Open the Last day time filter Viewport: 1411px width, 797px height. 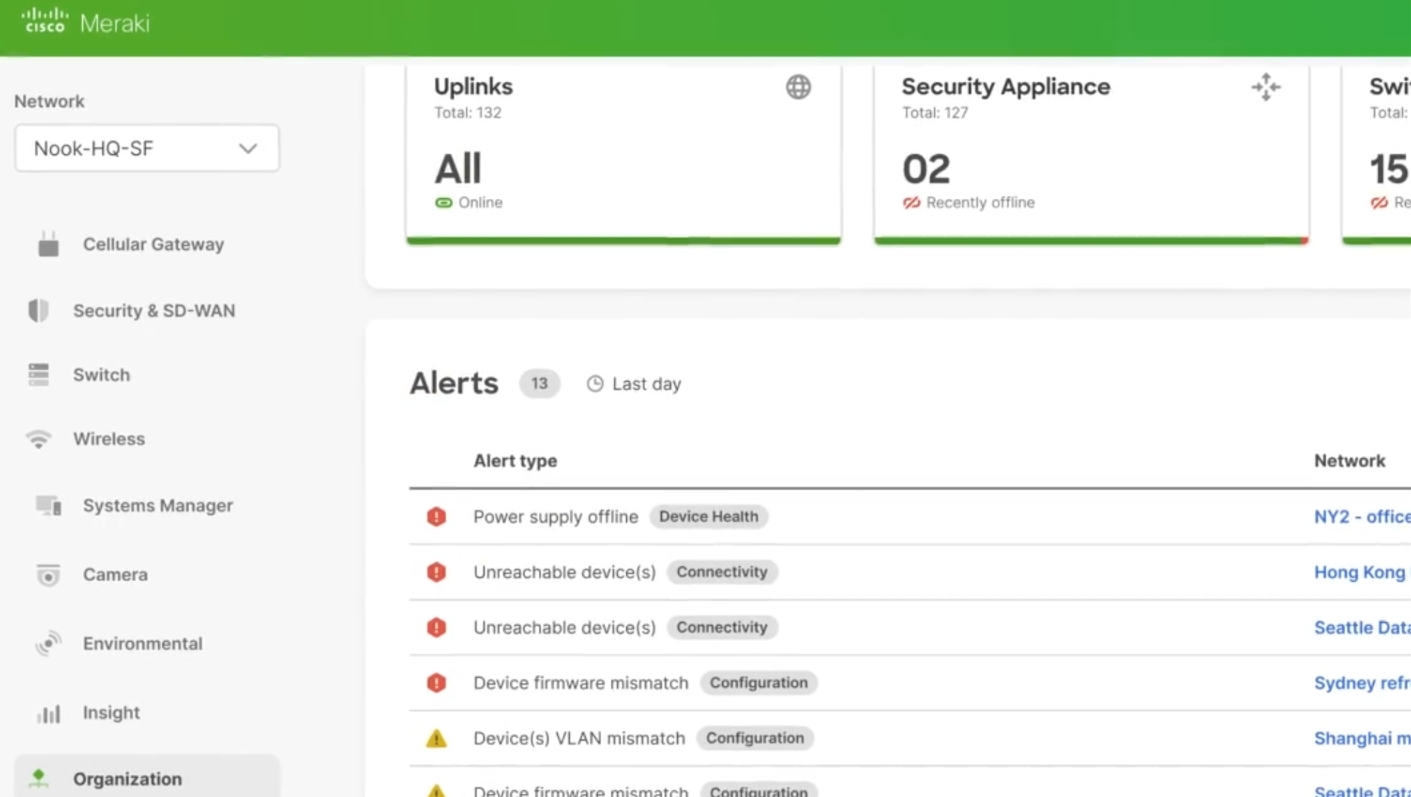pyautogui.click(x=634, y=384)
